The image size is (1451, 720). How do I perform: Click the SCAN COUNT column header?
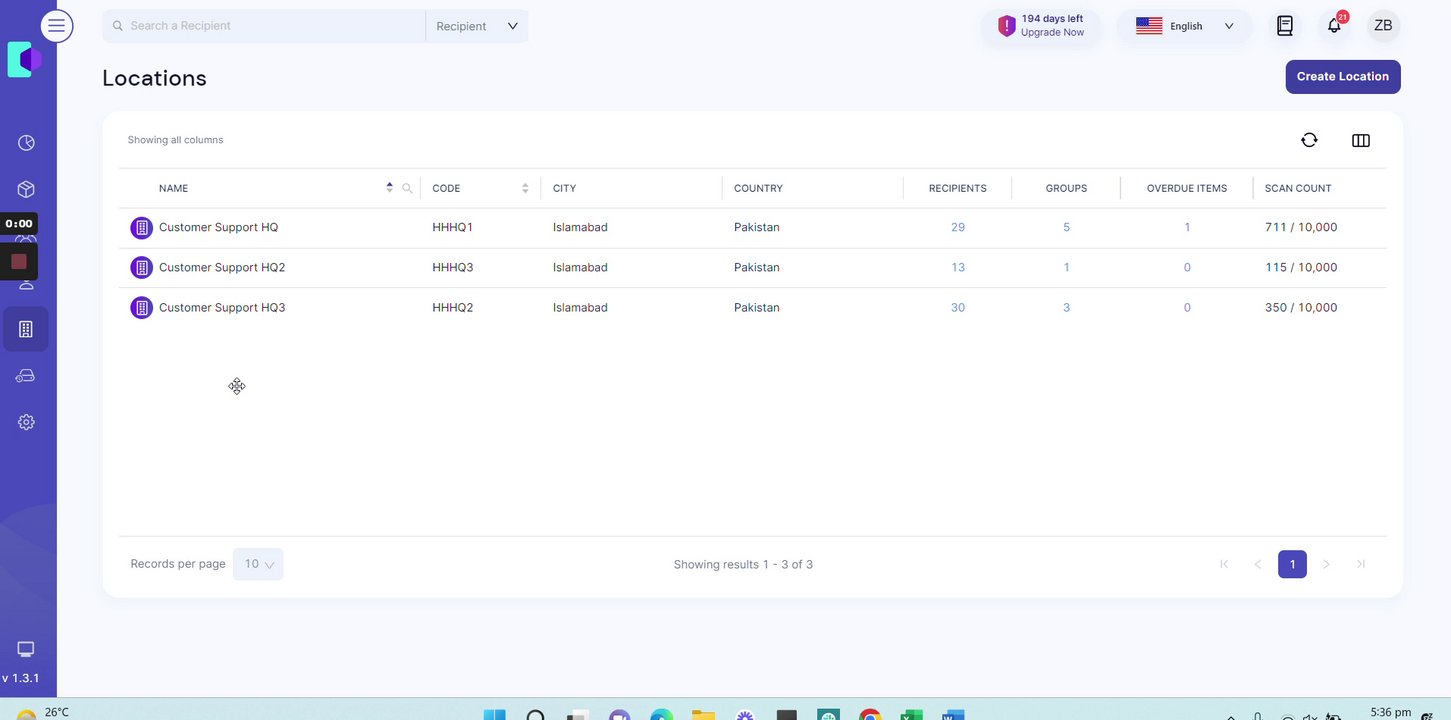[x=1298, y=188]
